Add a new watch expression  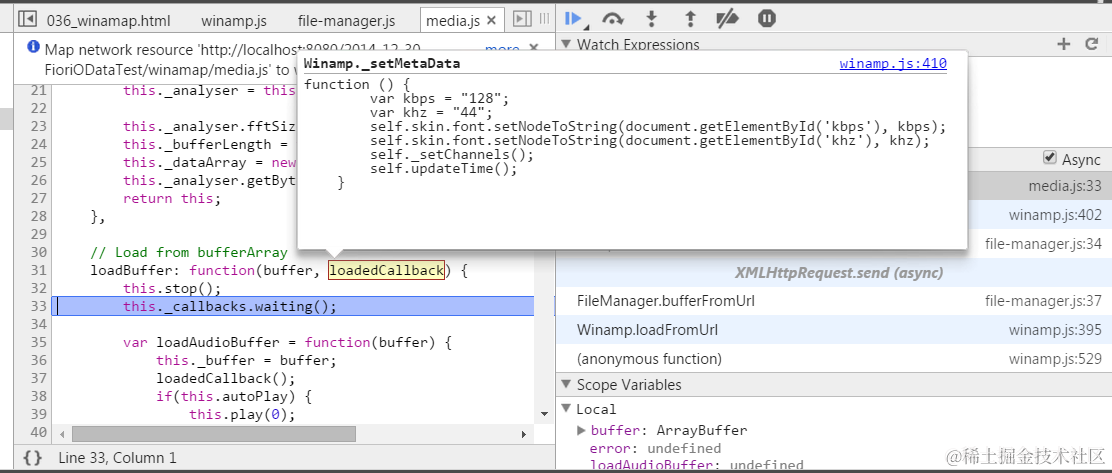coord(1063,45)
